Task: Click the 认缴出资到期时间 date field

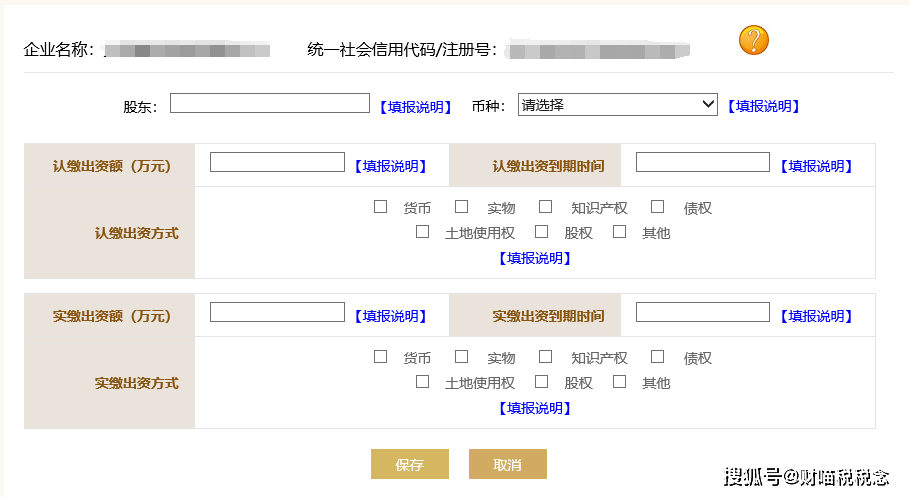Action: (703, 162)
